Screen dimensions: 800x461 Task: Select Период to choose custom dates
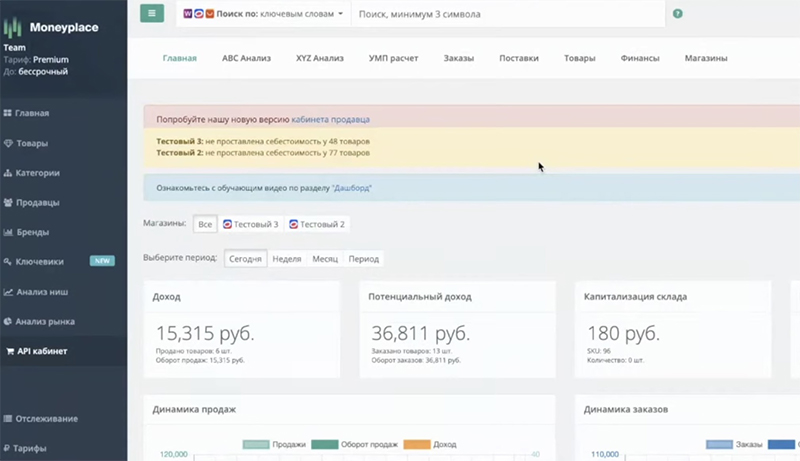pyautogui.click(x=363, y=258)
